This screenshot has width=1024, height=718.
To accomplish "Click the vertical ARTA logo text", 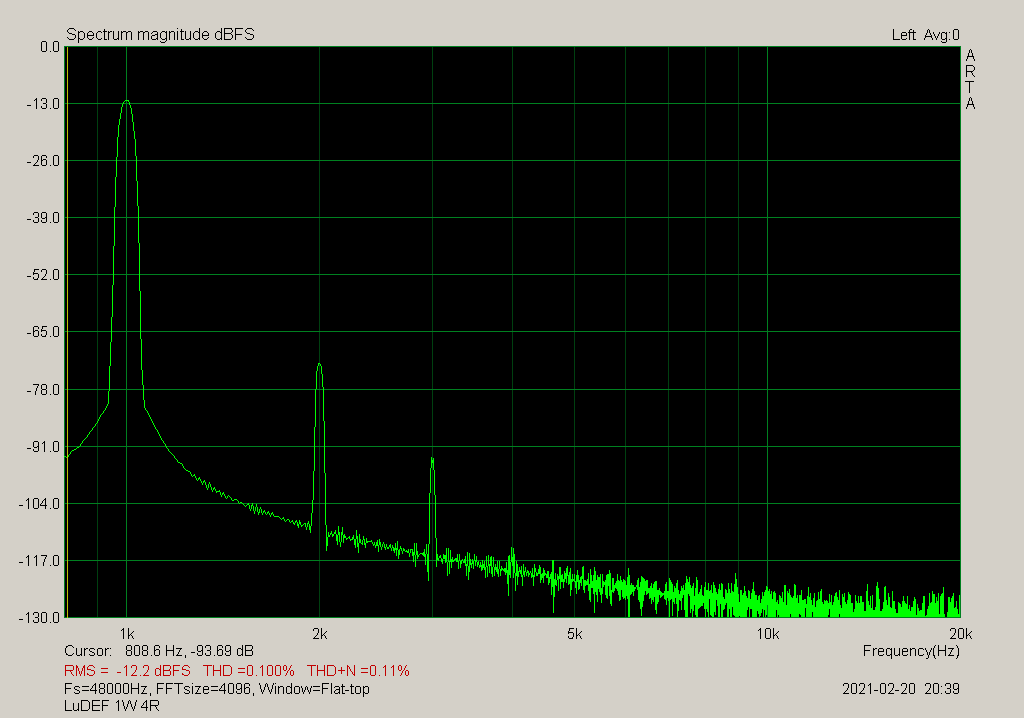I will [x=970, y=80].
